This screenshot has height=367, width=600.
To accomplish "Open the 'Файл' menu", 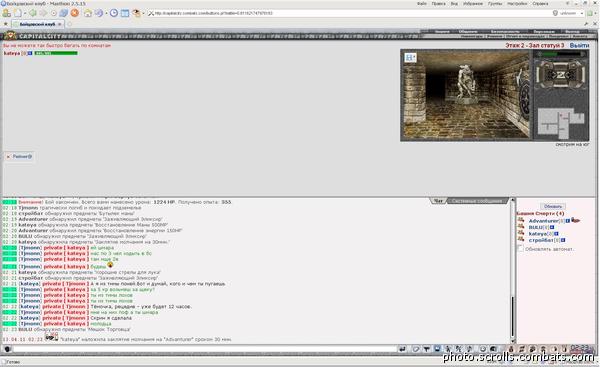I will point(422,3).
